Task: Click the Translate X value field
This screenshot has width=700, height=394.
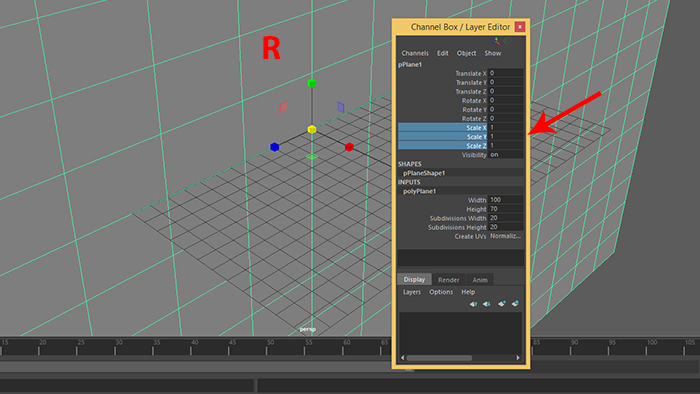Action: click(x=505, y=73)
